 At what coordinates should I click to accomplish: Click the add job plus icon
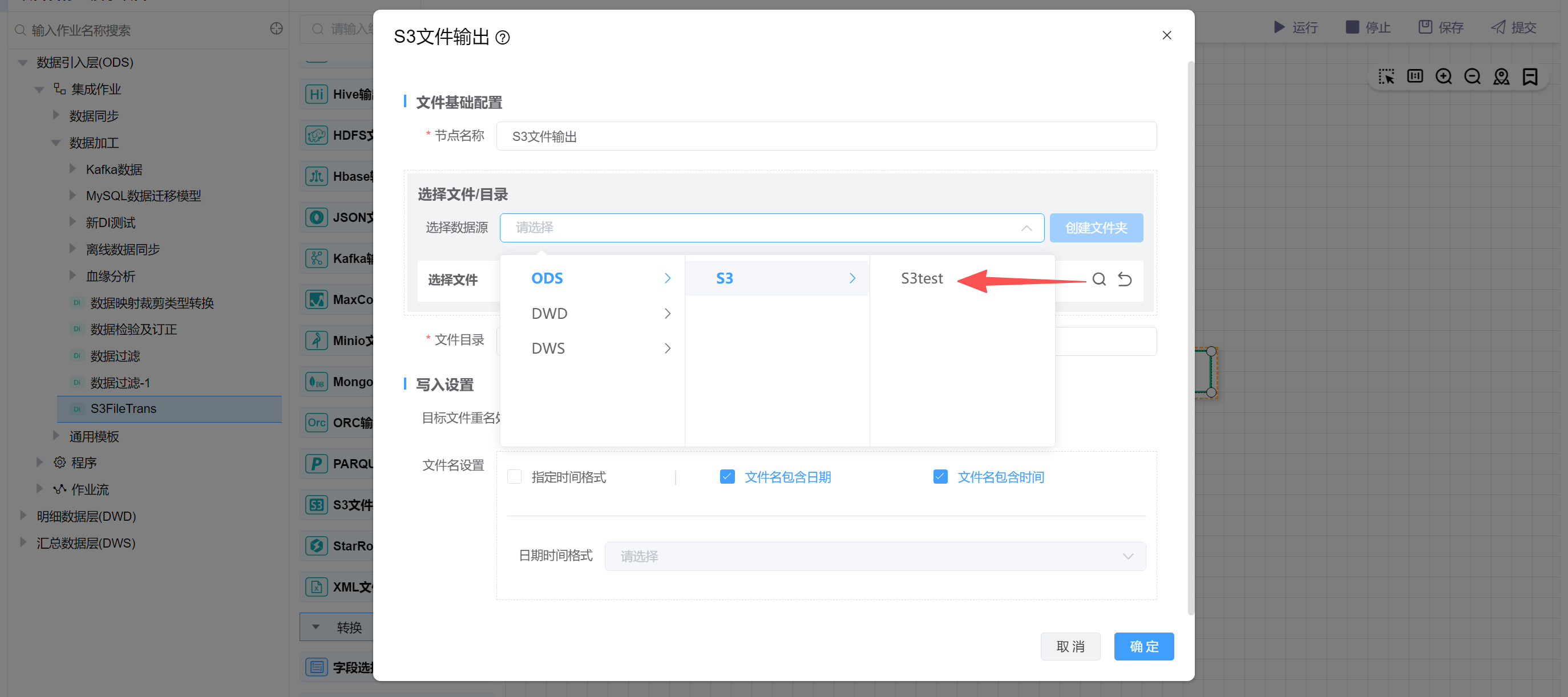(x=276, y=29)
